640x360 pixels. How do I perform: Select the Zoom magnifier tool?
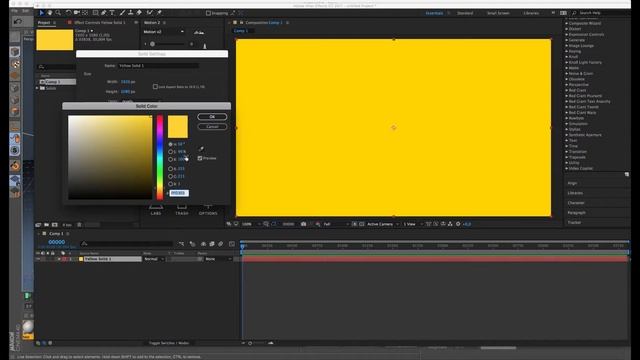58,13
